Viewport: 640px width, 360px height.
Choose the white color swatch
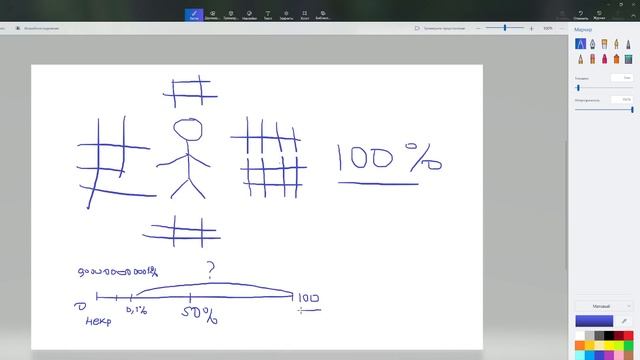coord(580,336)
